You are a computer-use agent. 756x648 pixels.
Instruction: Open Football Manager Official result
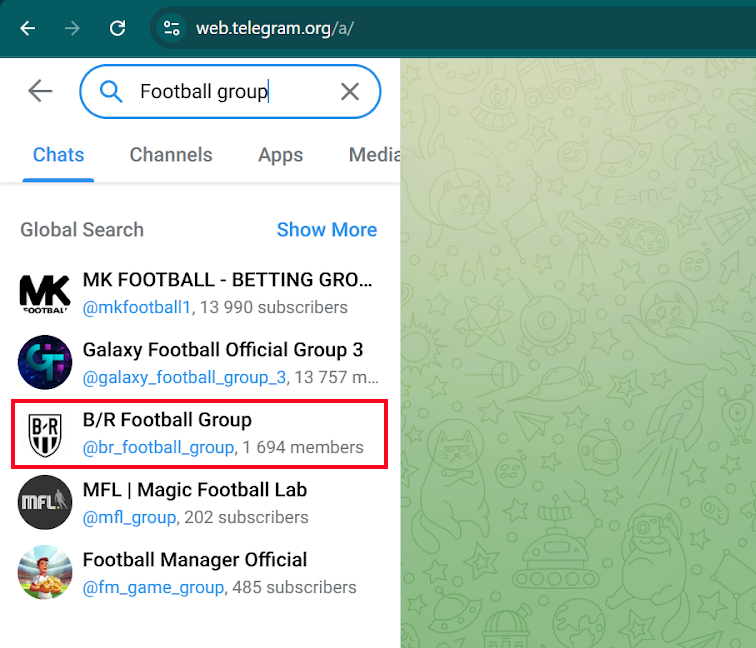(x=200, y=573)
